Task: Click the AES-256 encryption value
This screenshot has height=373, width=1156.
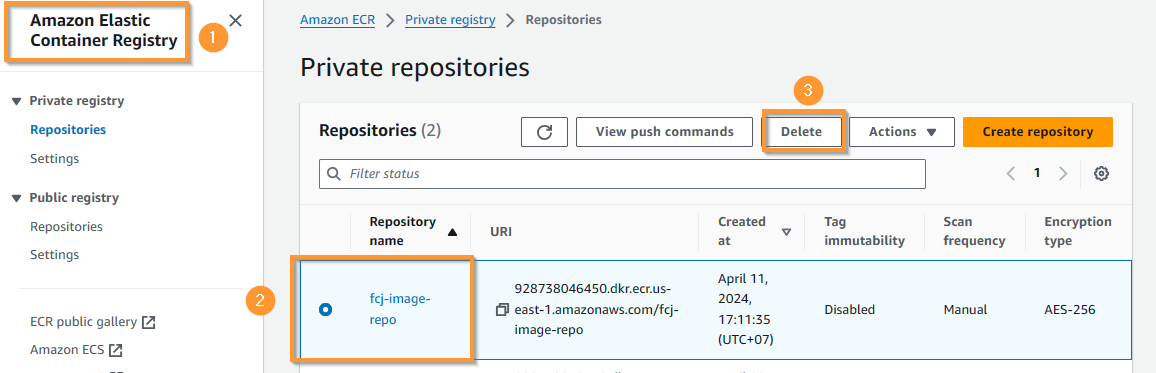Action: 1070,310
